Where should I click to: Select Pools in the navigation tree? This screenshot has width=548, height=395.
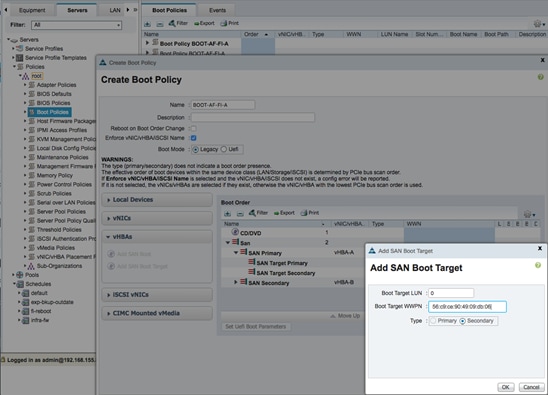(31, 275)
